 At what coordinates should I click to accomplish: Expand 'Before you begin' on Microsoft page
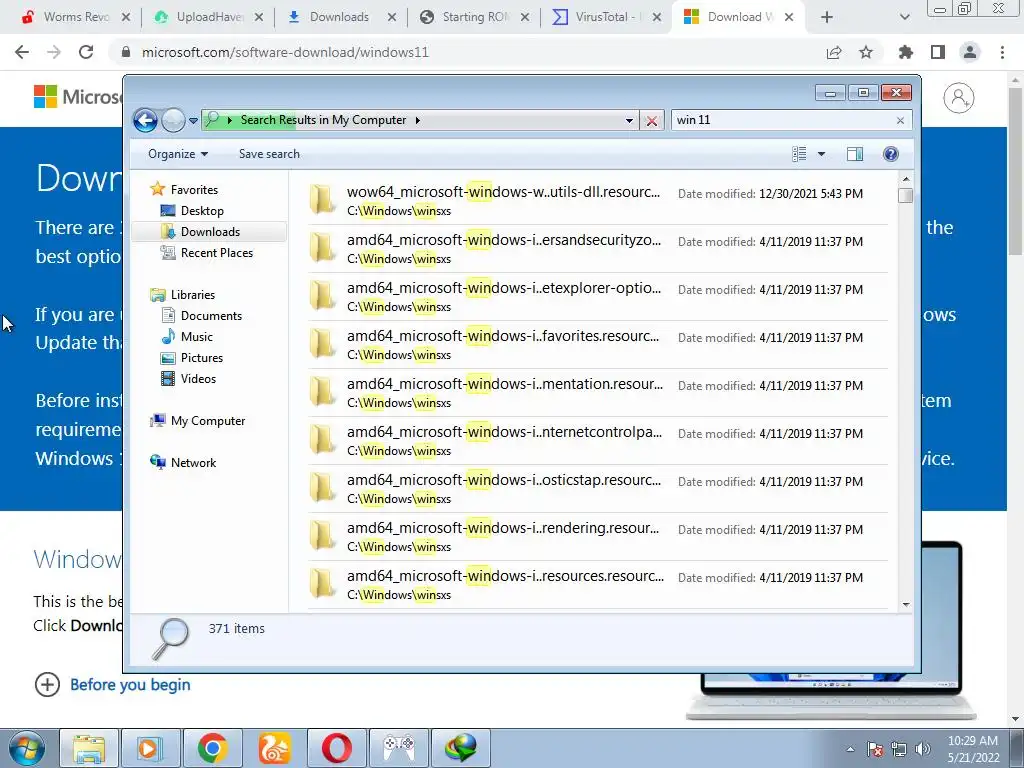pyautogui.click(x=112, y=684)
